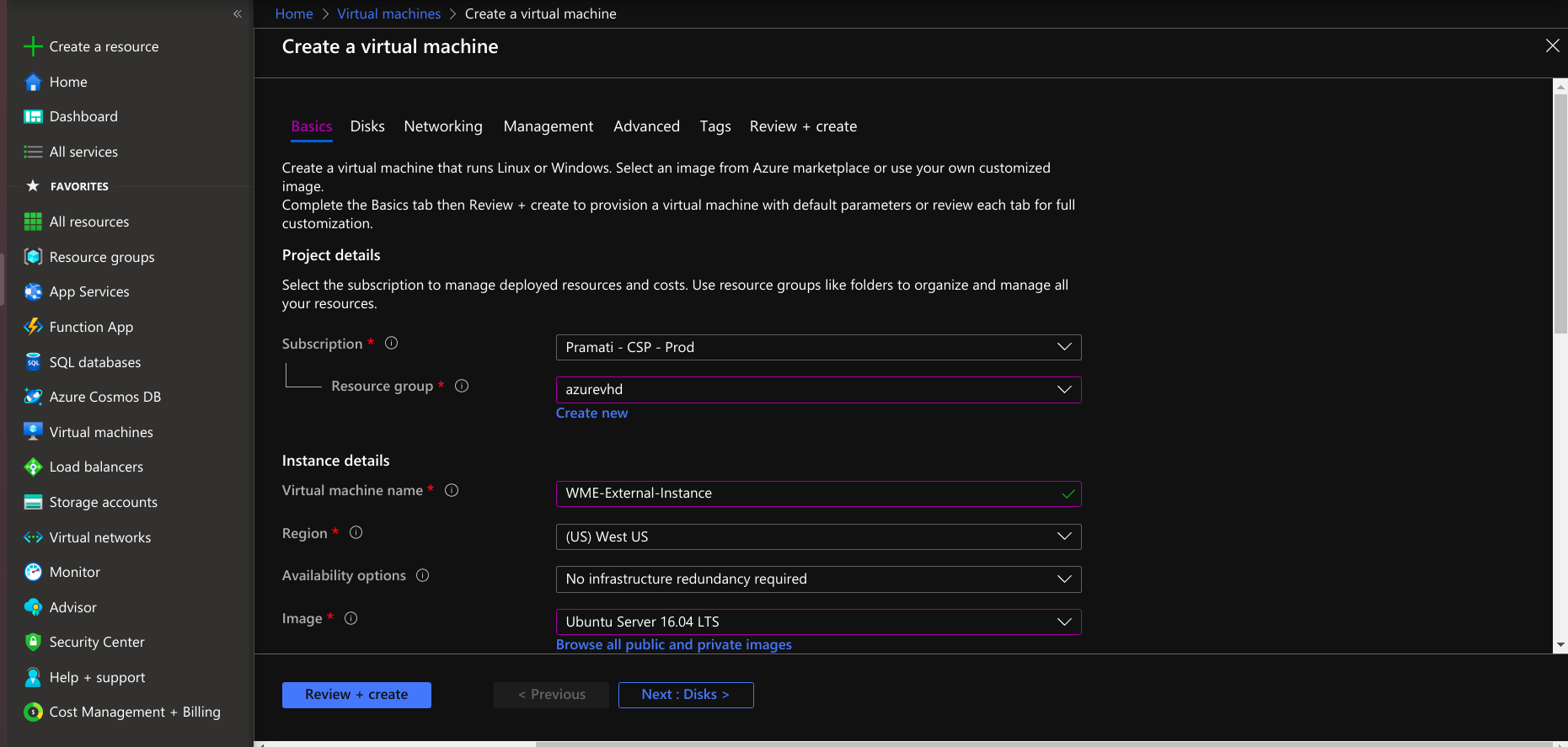Switch to the Disks tab
1568x747 pixels.
[367, 126]
